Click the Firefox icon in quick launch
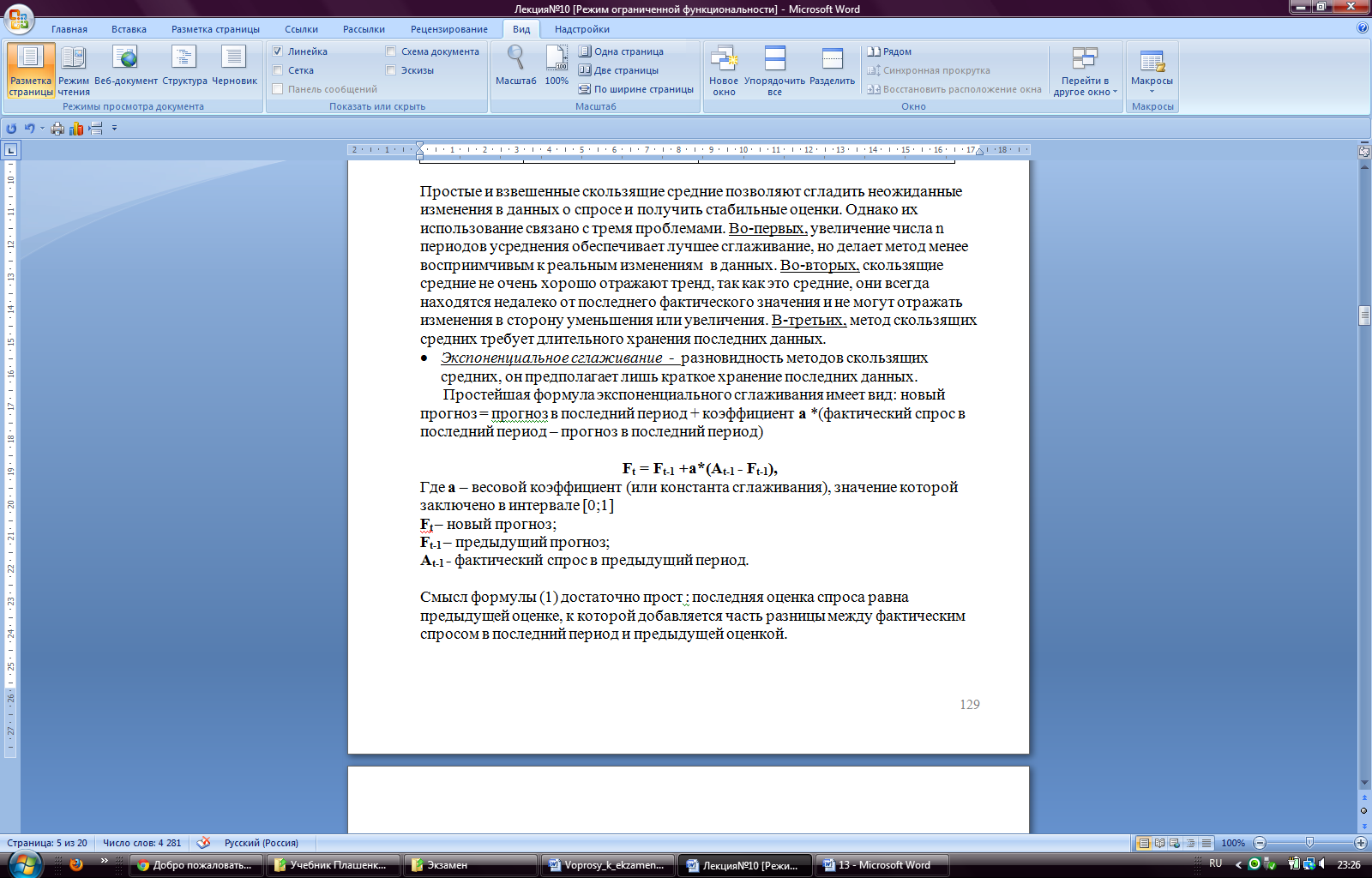This screenshot has width=1372, height=878. 76,864
